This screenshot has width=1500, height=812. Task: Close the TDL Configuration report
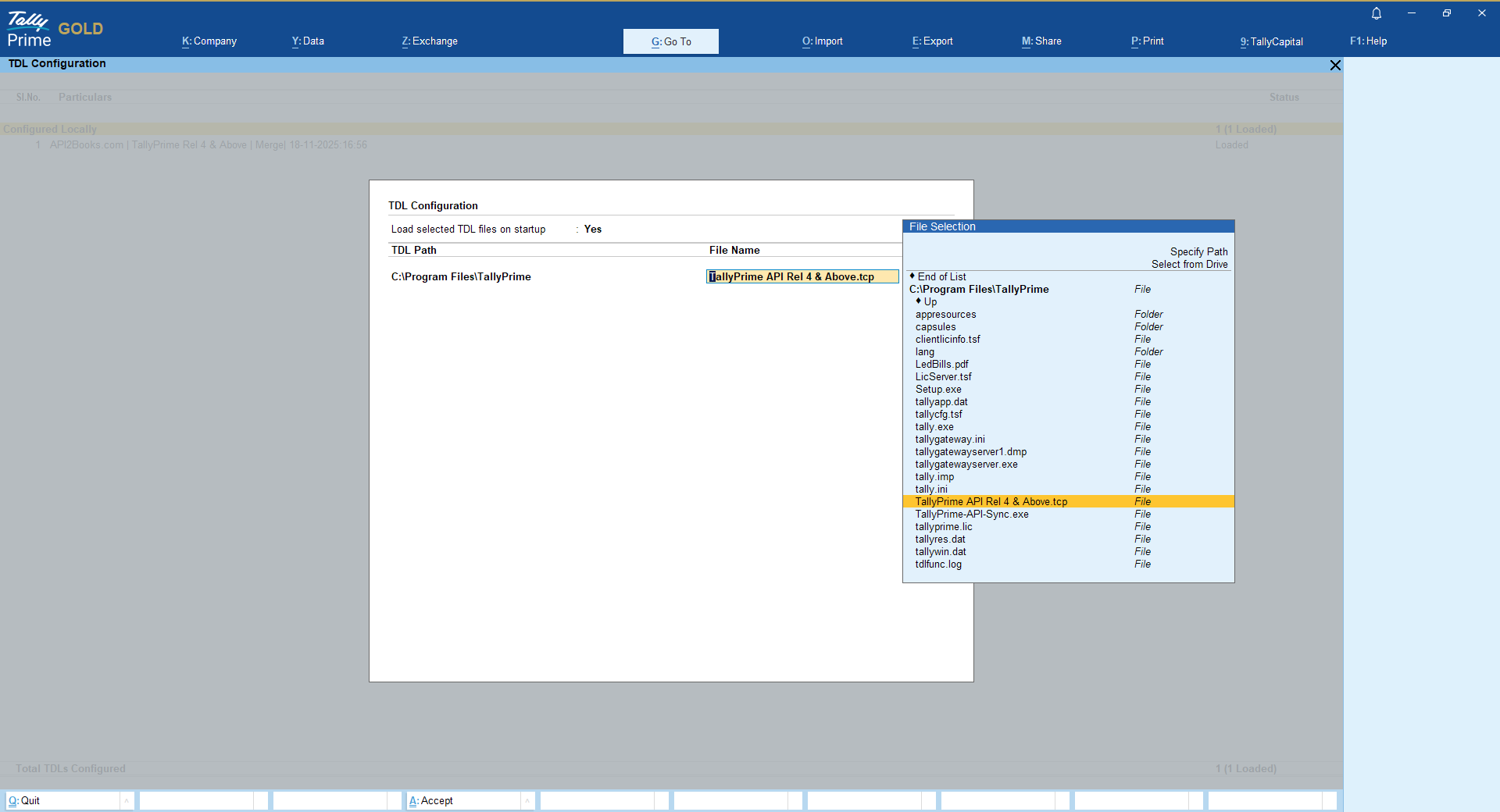[x=1335, y=66]
